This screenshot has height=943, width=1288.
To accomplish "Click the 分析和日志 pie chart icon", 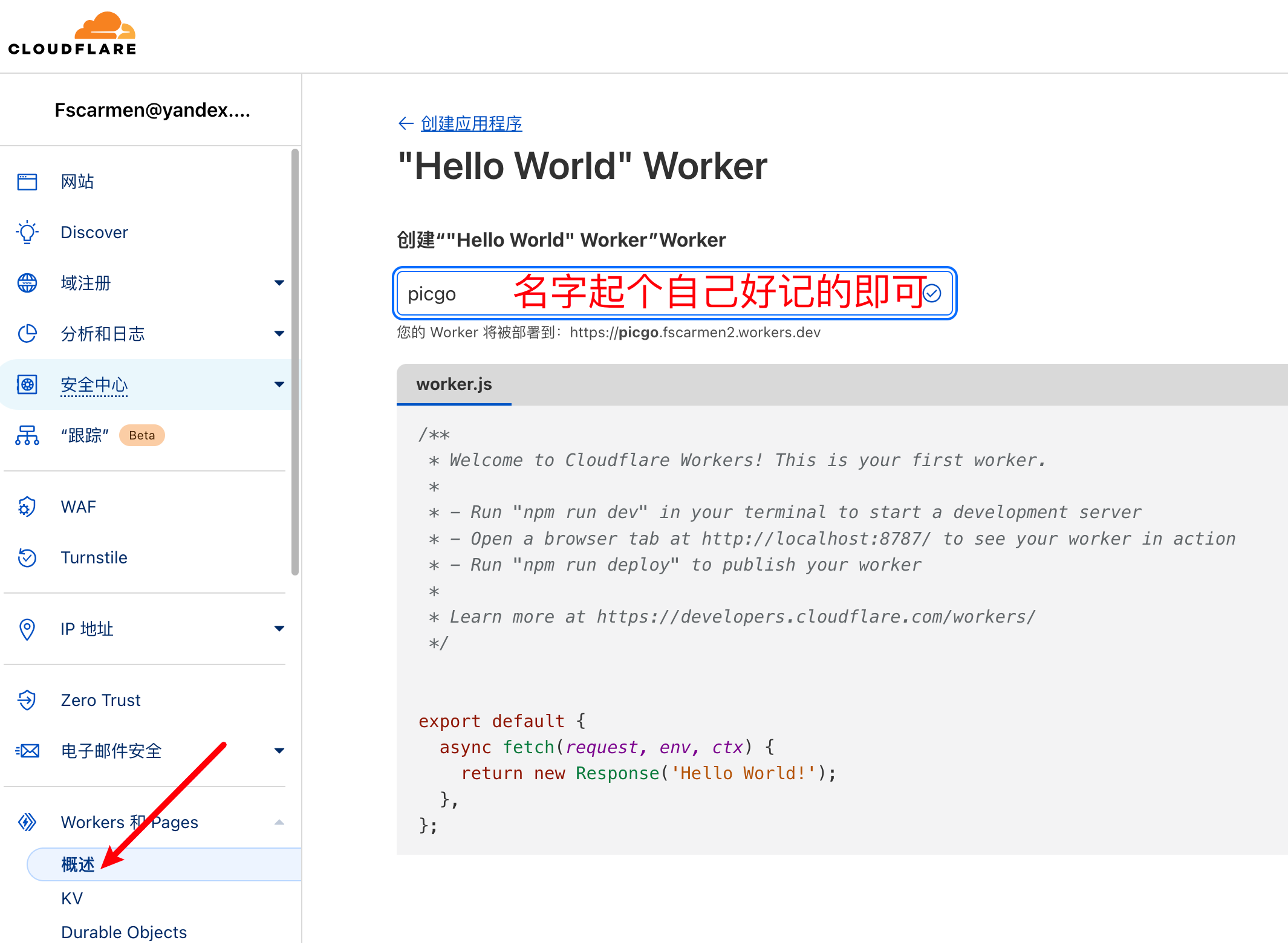I will 27,334.
